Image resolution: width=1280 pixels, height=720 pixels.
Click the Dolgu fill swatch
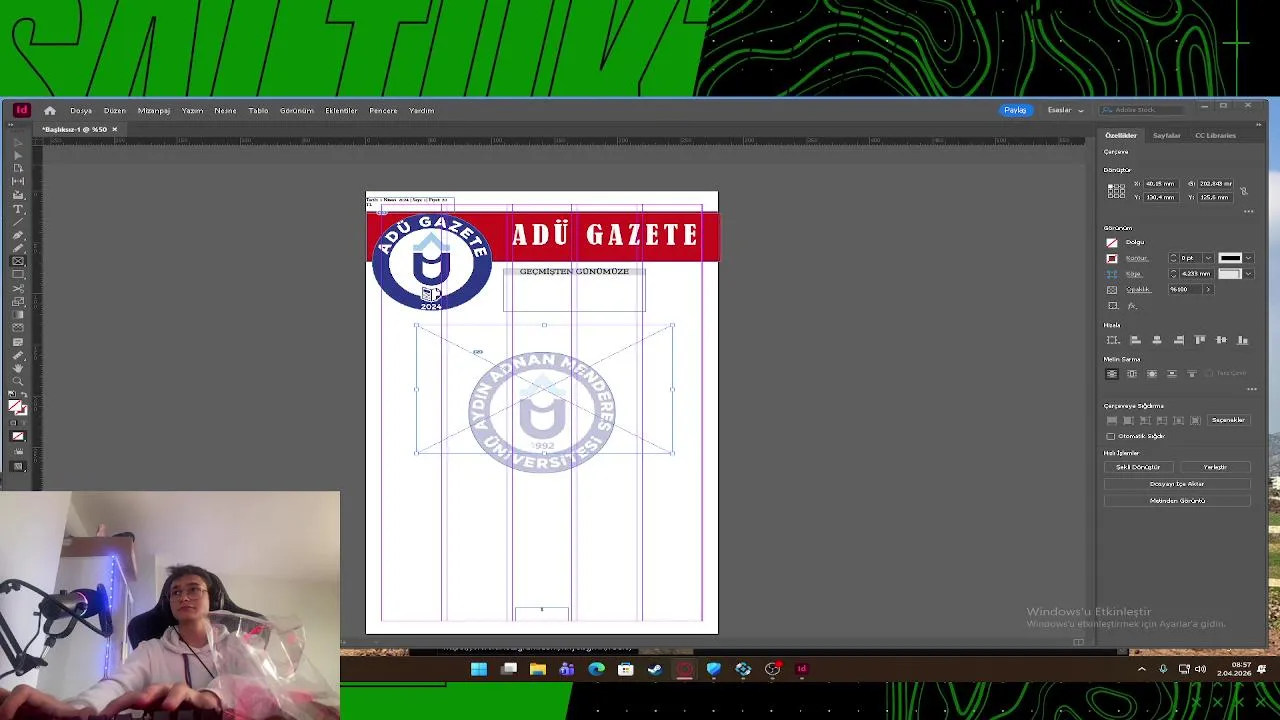[1112, 242]
